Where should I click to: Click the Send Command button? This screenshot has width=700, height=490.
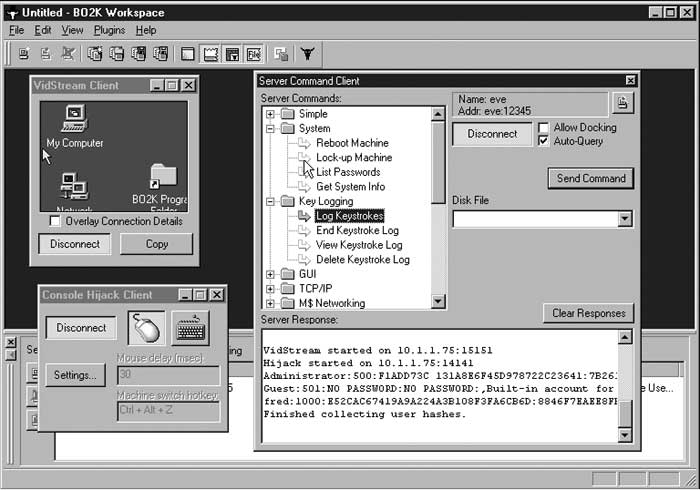point(591,179)
